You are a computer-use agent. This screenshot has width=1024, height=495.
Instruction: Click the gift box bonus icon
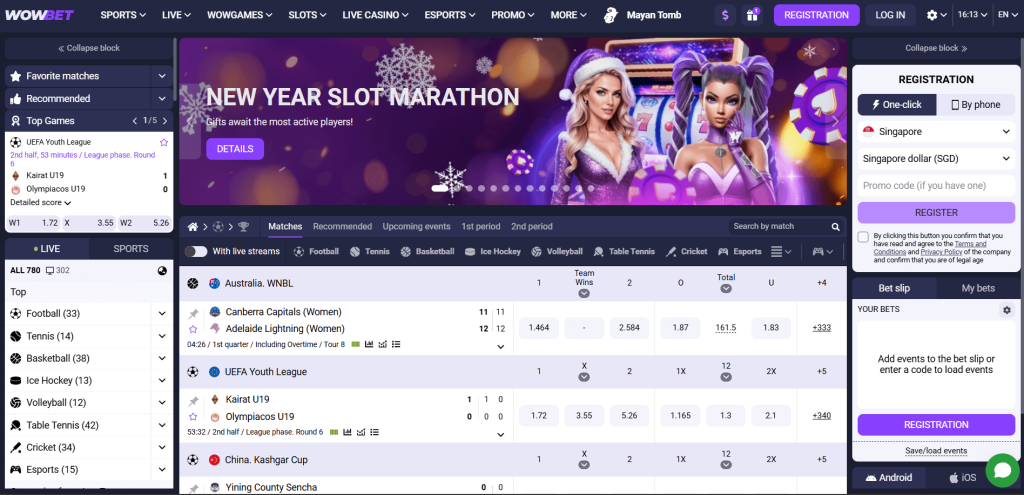[752, 15]
